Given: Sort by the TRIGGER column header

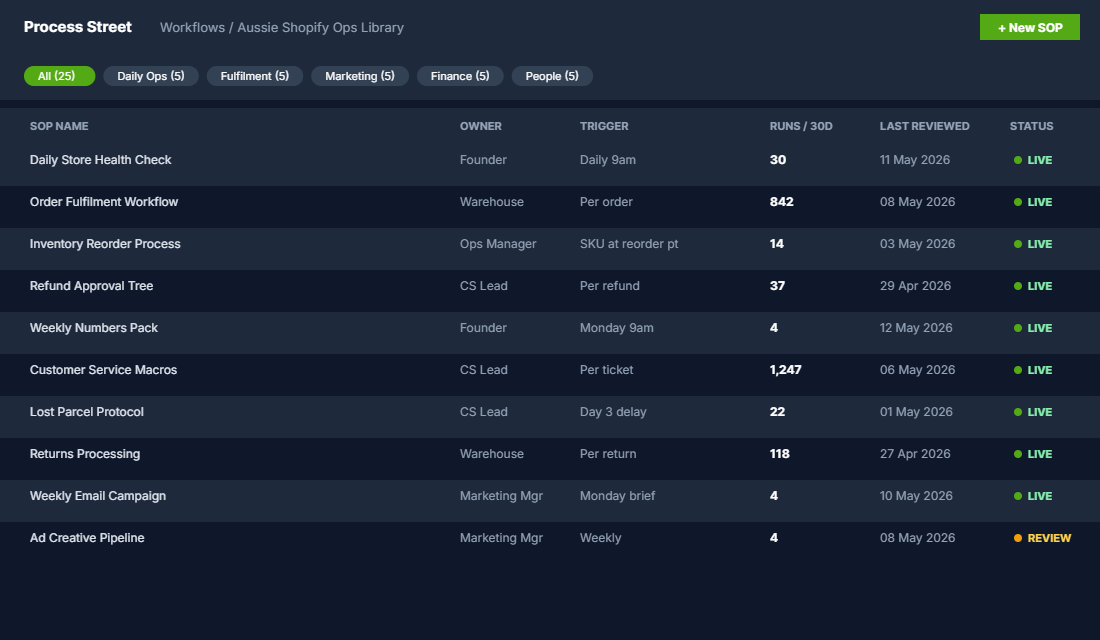Looking at the screenshot, I should coord(604,126).
